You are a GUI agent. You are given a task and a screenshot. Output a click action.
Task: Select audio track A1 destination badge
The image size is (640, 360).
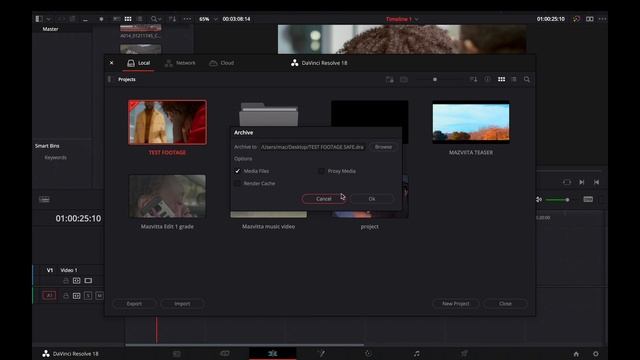point(49,295)
